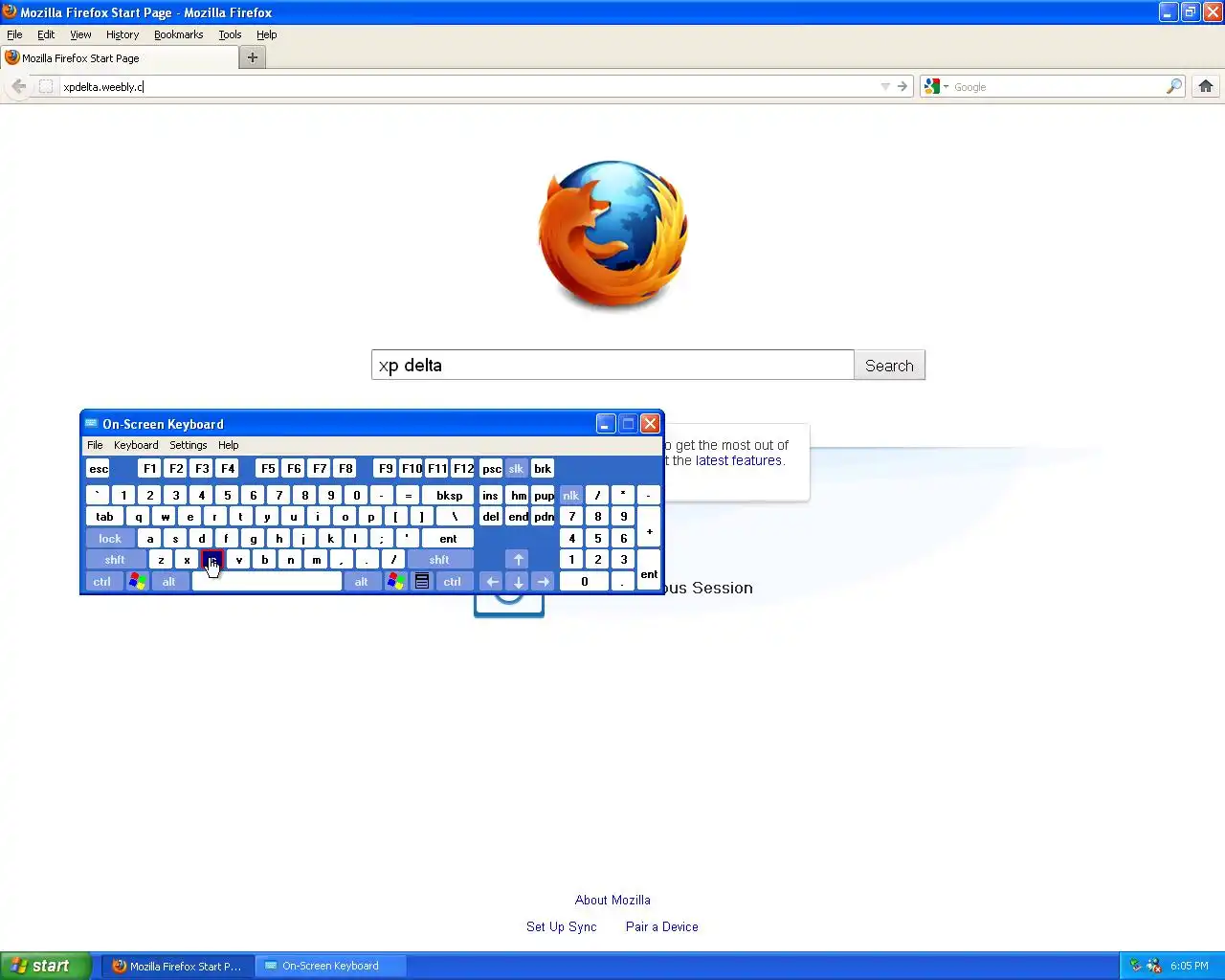Click the main ent key beside apostrophe
This screenshot has height=980, width=1225.
(448, 539)
